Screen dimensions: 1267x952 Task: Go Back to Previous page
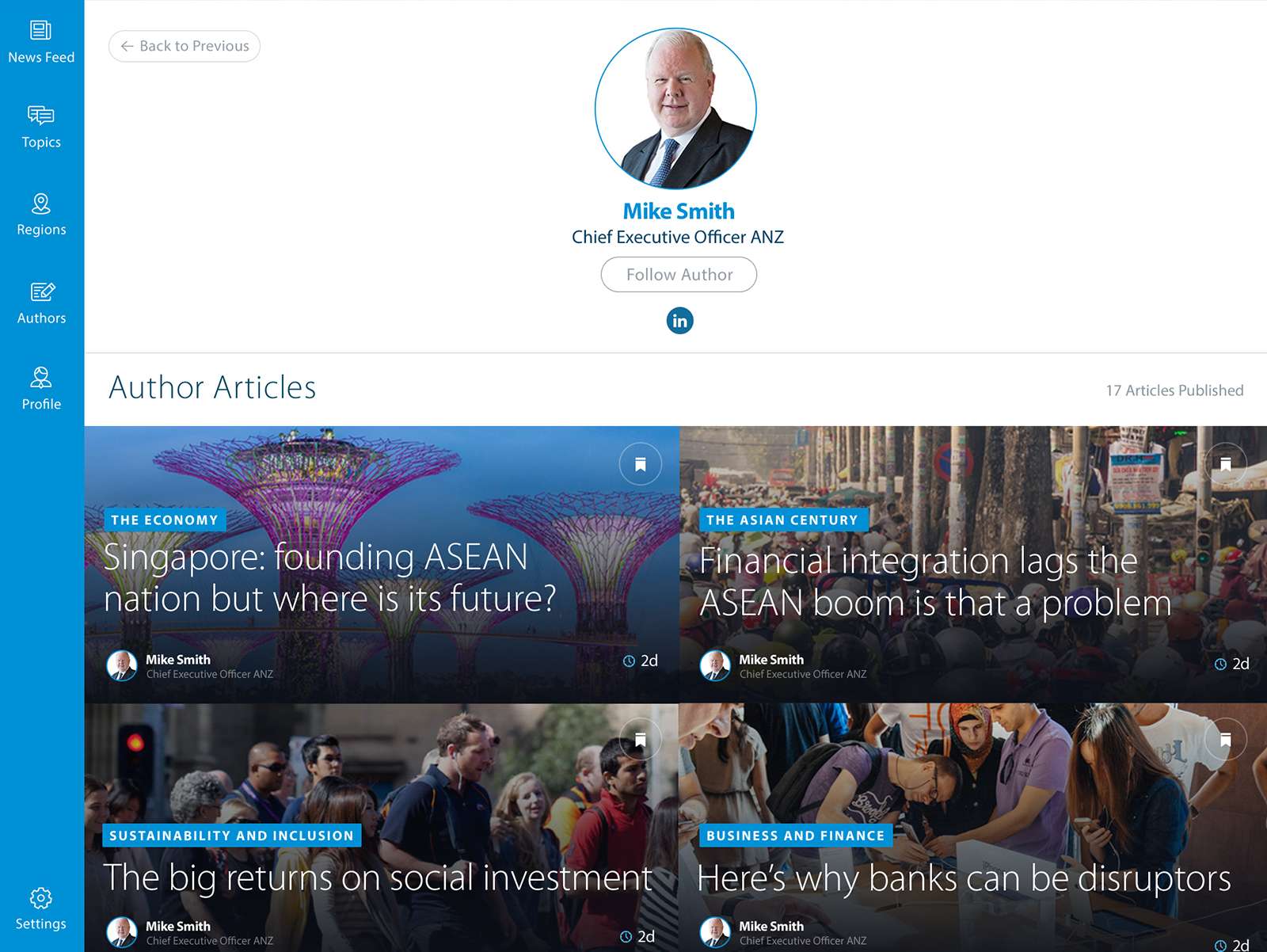[185, 46]
